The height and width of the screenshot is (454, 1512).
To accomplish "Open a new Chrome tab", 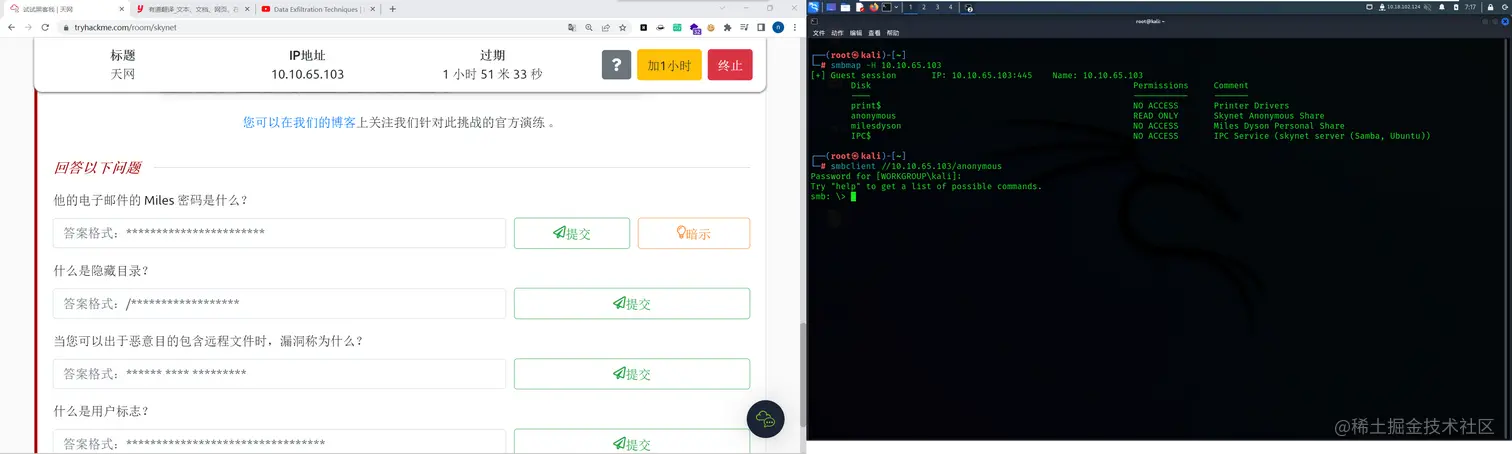I will [x=392, y=9].
